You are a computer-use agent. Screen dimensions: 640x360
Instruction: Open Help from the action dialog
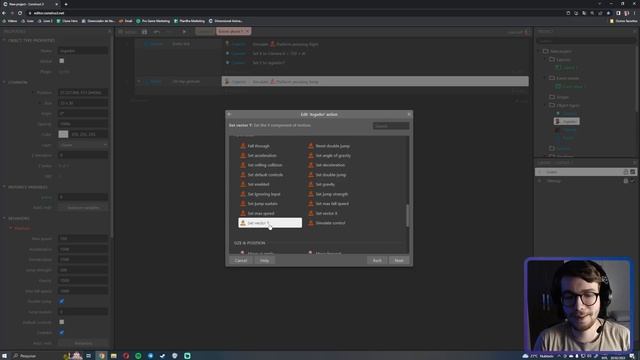click(x=264, y=260)
